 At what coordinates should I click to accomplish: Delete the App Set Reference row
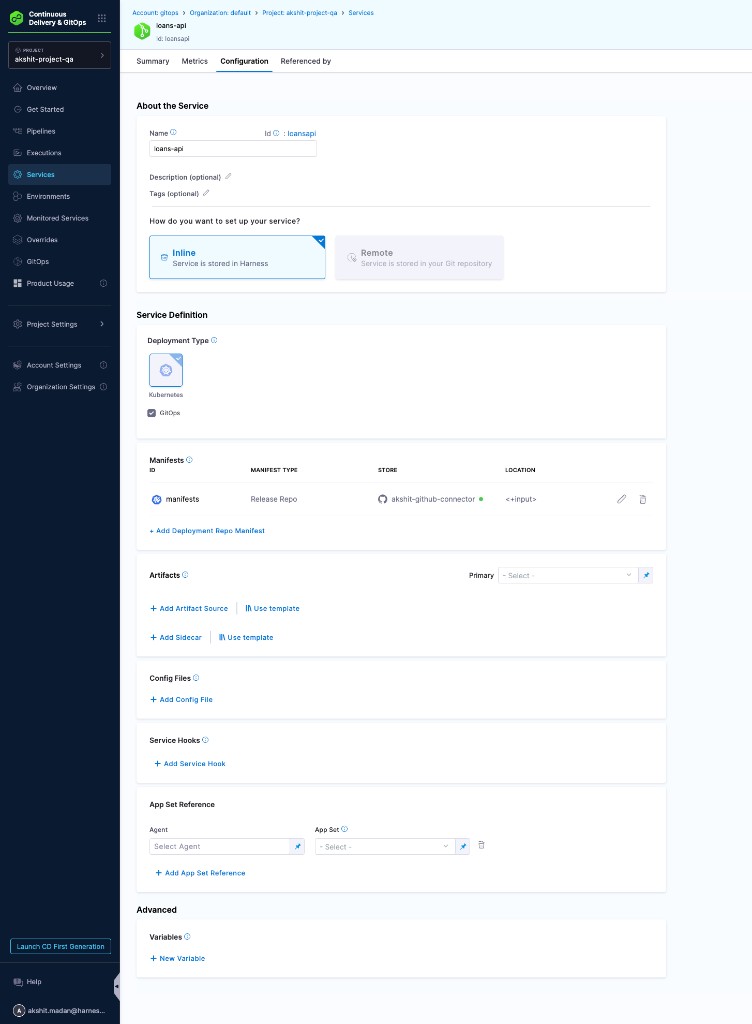point(481,845)
